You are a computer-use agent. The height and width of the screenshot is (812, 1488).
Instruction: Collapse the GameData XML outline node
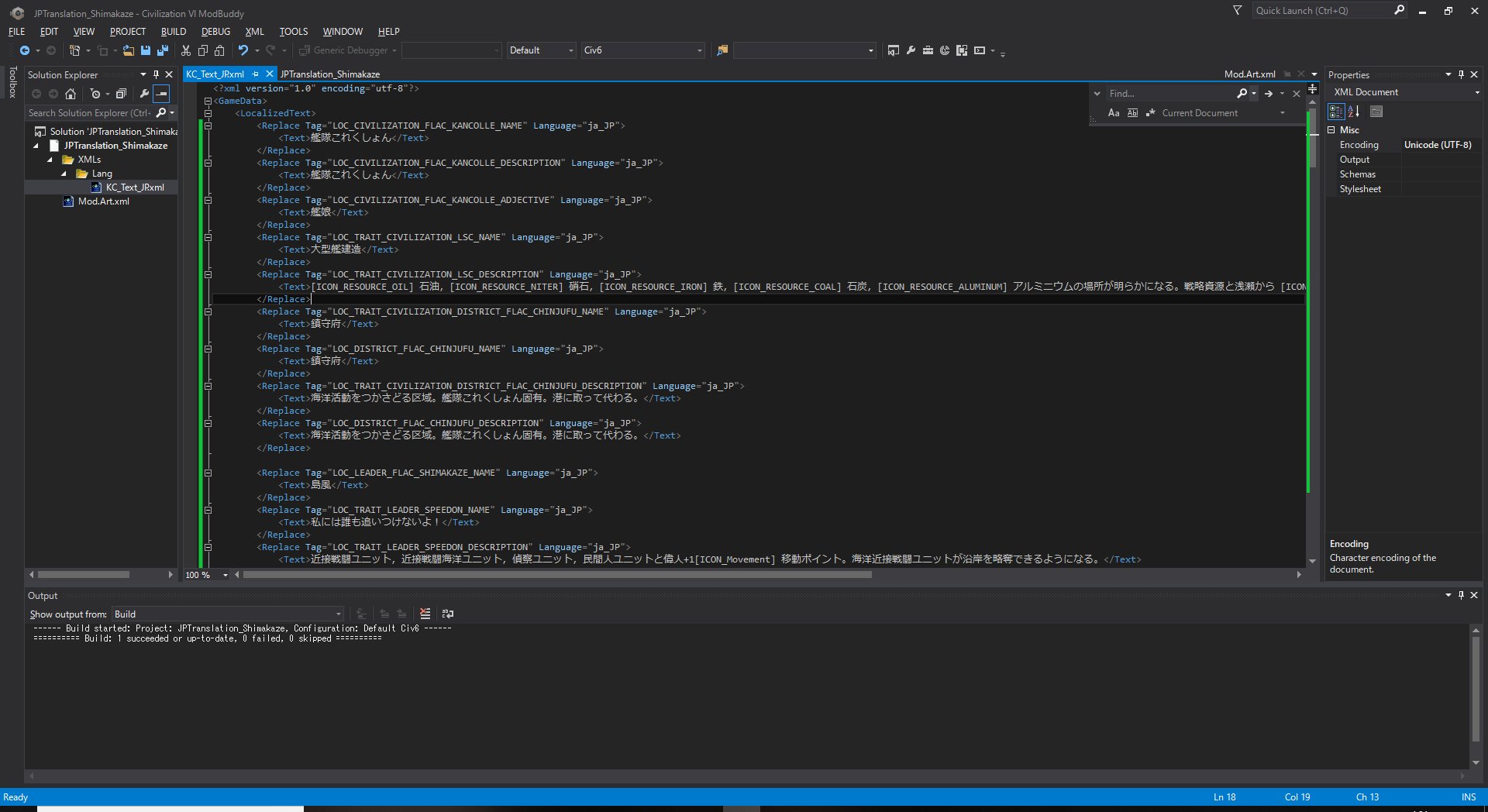point(208,101)
